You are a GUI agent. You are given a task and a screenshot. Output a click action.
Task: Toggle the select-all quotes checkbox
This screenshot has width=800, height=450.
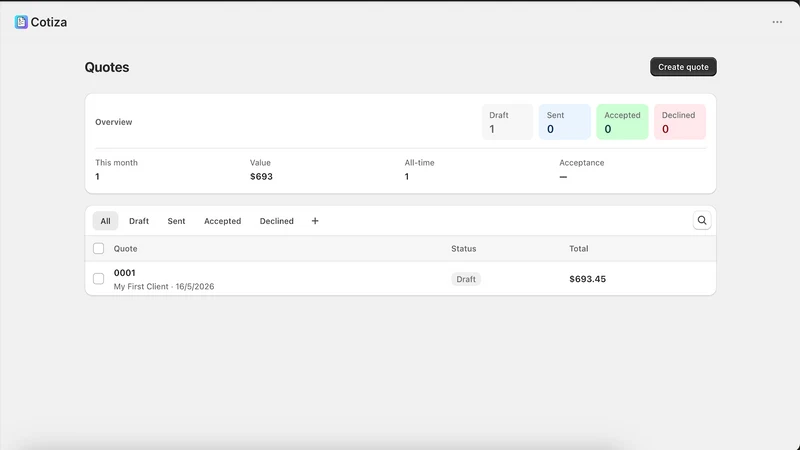tap(98, 248)
